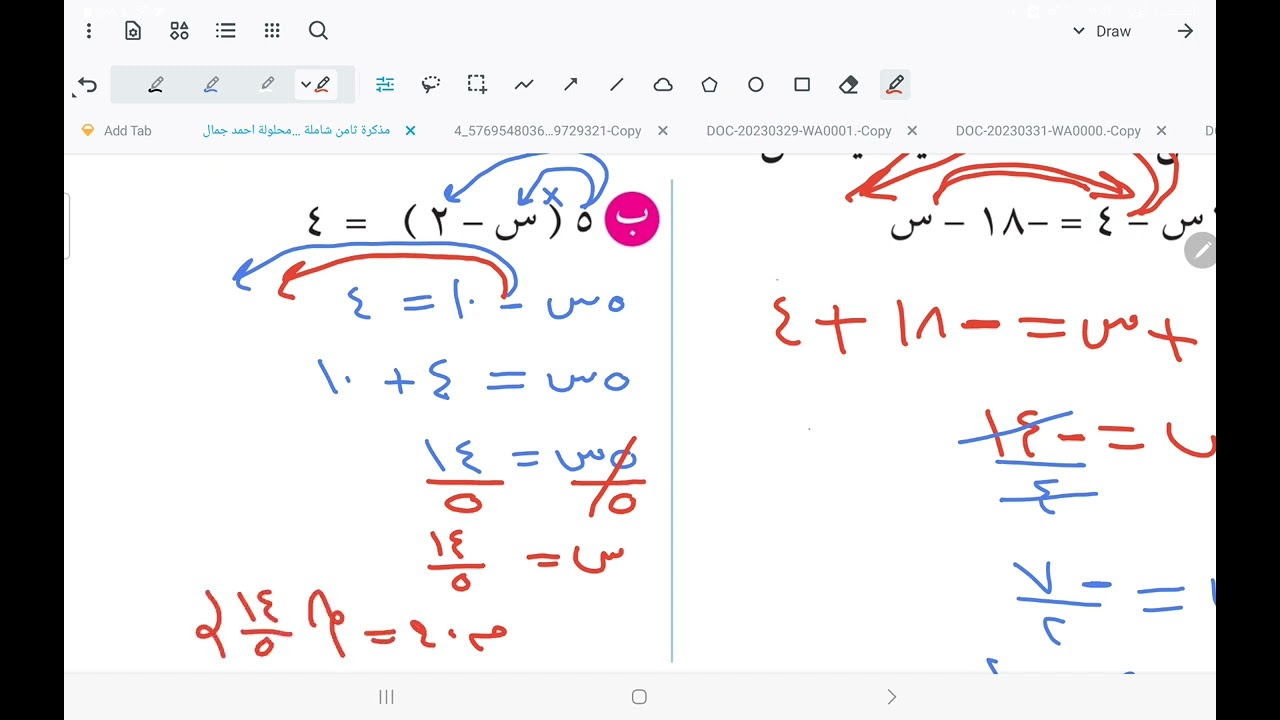1280x720 pixels.
Task: Open the outline list icon
Action: [226, 31]
